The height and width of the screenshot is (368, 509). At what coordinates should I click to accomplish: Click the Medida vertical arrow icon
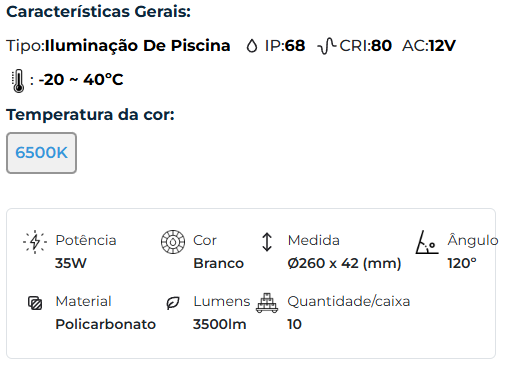click(x=267, y=242)
